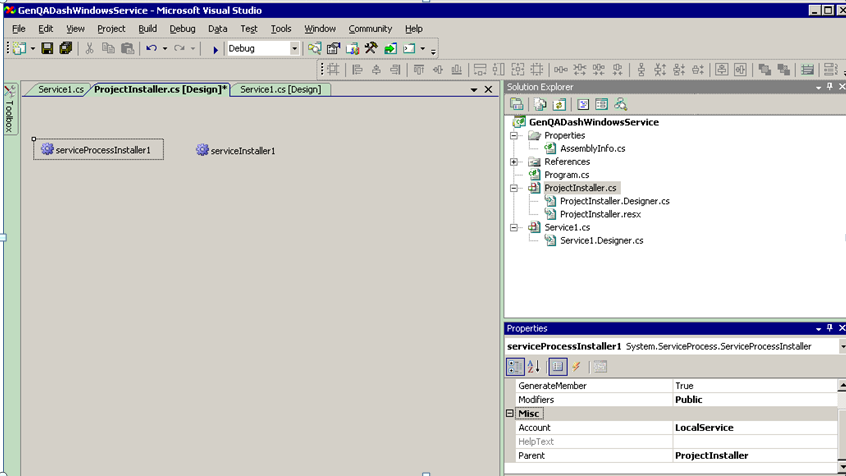Viewport: 846px width, 476px height.
Task: Select the serviceProcessInstaller1 component
Action: pos(98,149)
